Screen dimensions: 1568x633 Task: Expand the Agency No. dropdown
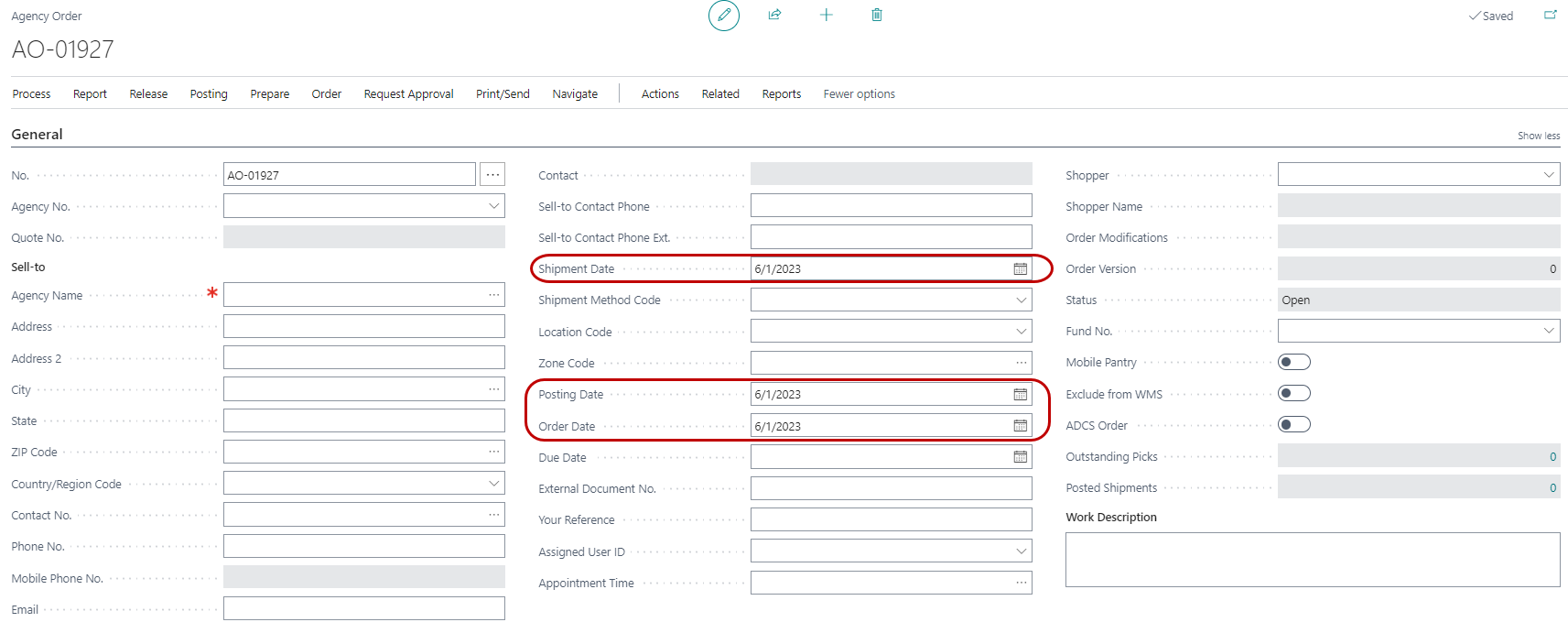point(493,206)
